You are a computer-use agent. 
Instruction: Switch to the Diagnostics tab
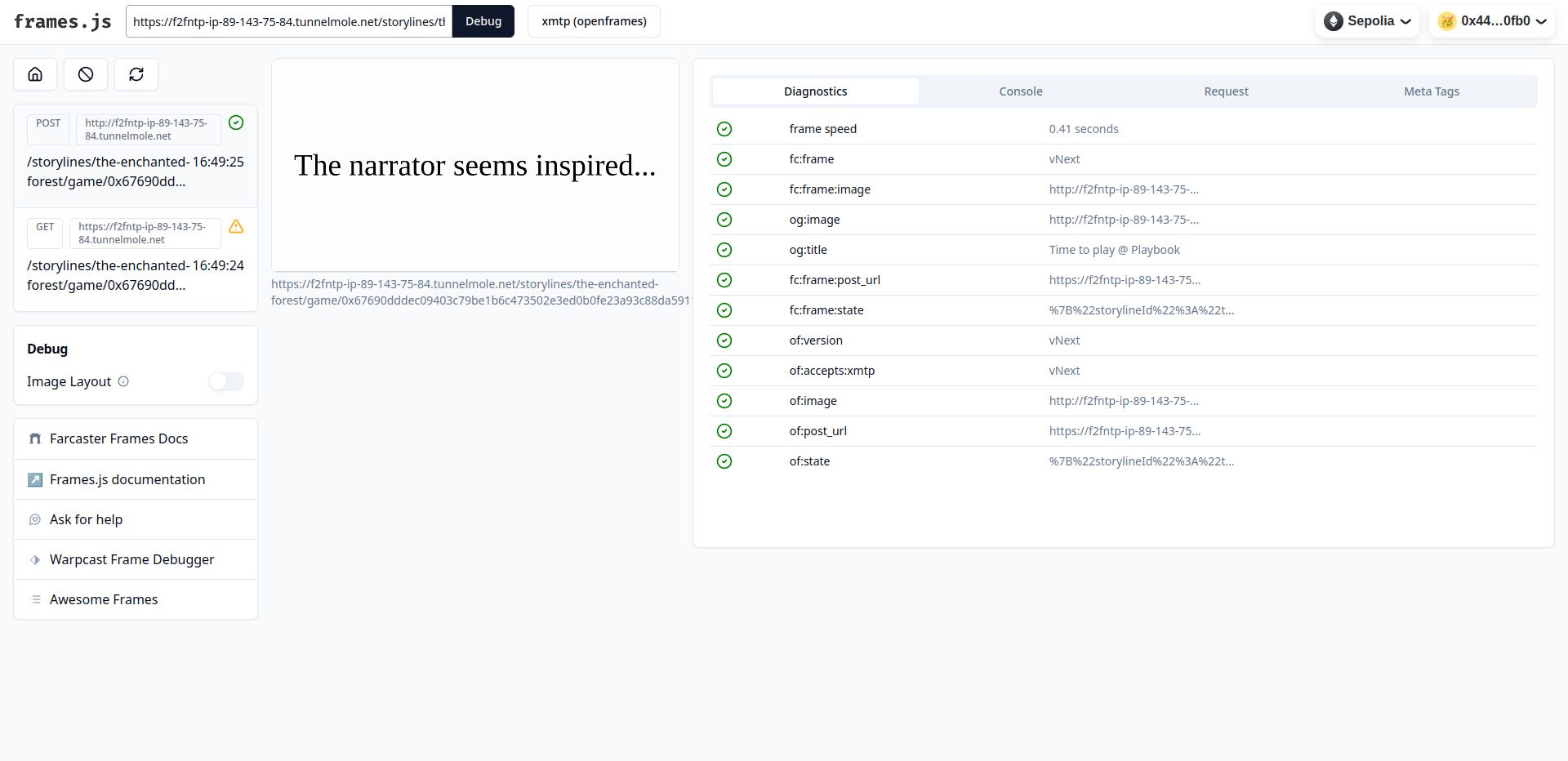point(815,91)
